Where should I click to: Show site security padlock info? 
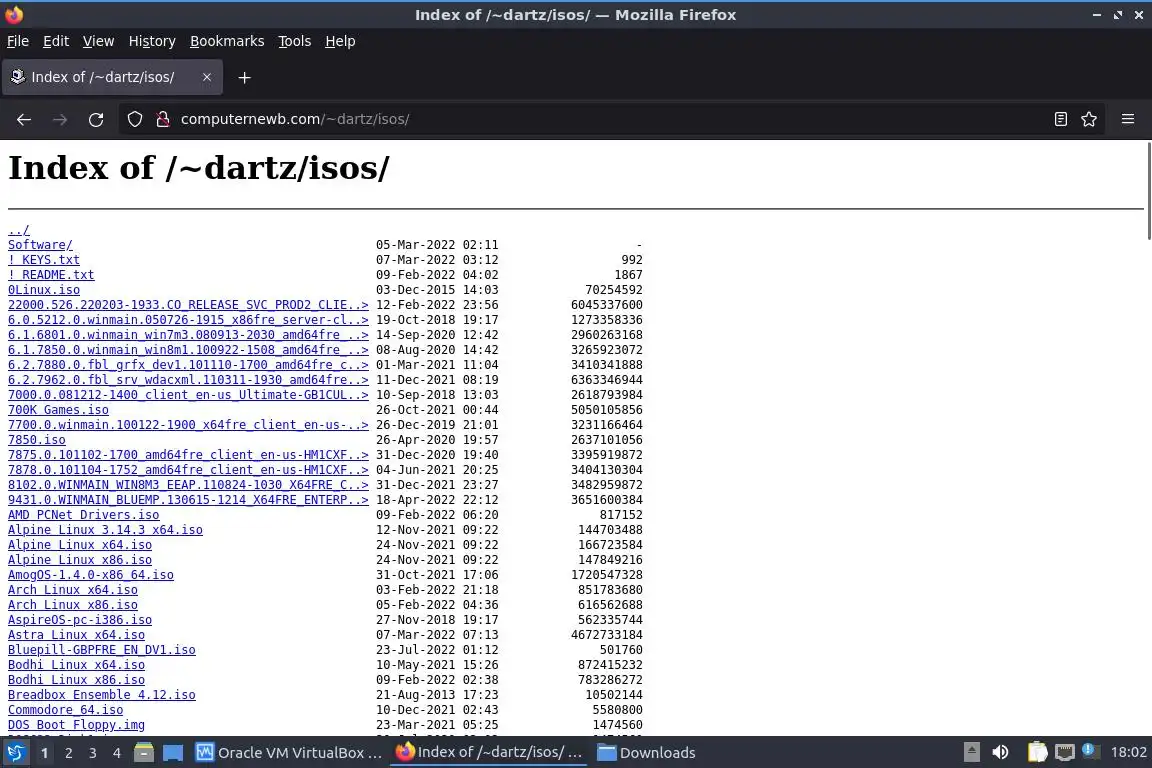[162, 119]
